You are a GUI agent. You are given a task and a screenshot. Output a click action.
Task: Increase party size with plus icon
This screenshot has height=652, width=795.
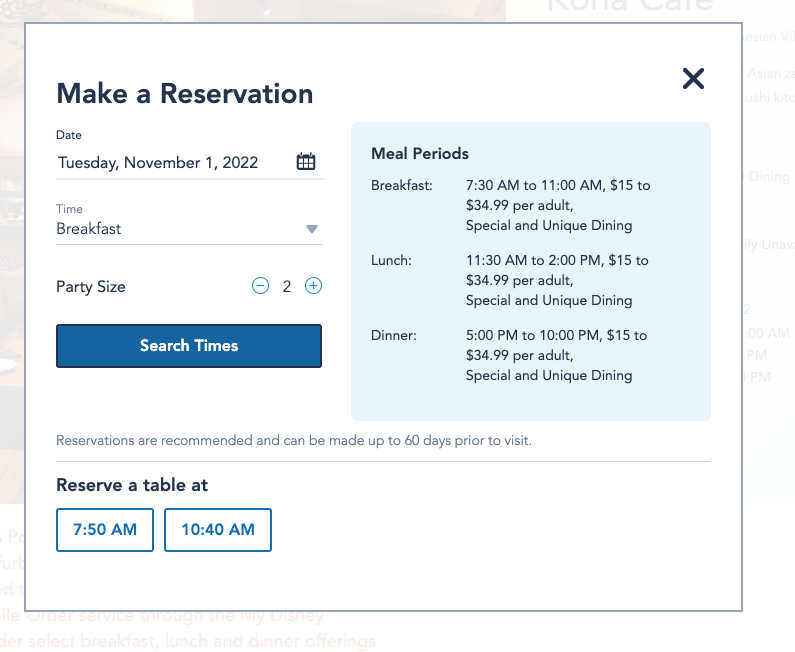coord(313,286)
